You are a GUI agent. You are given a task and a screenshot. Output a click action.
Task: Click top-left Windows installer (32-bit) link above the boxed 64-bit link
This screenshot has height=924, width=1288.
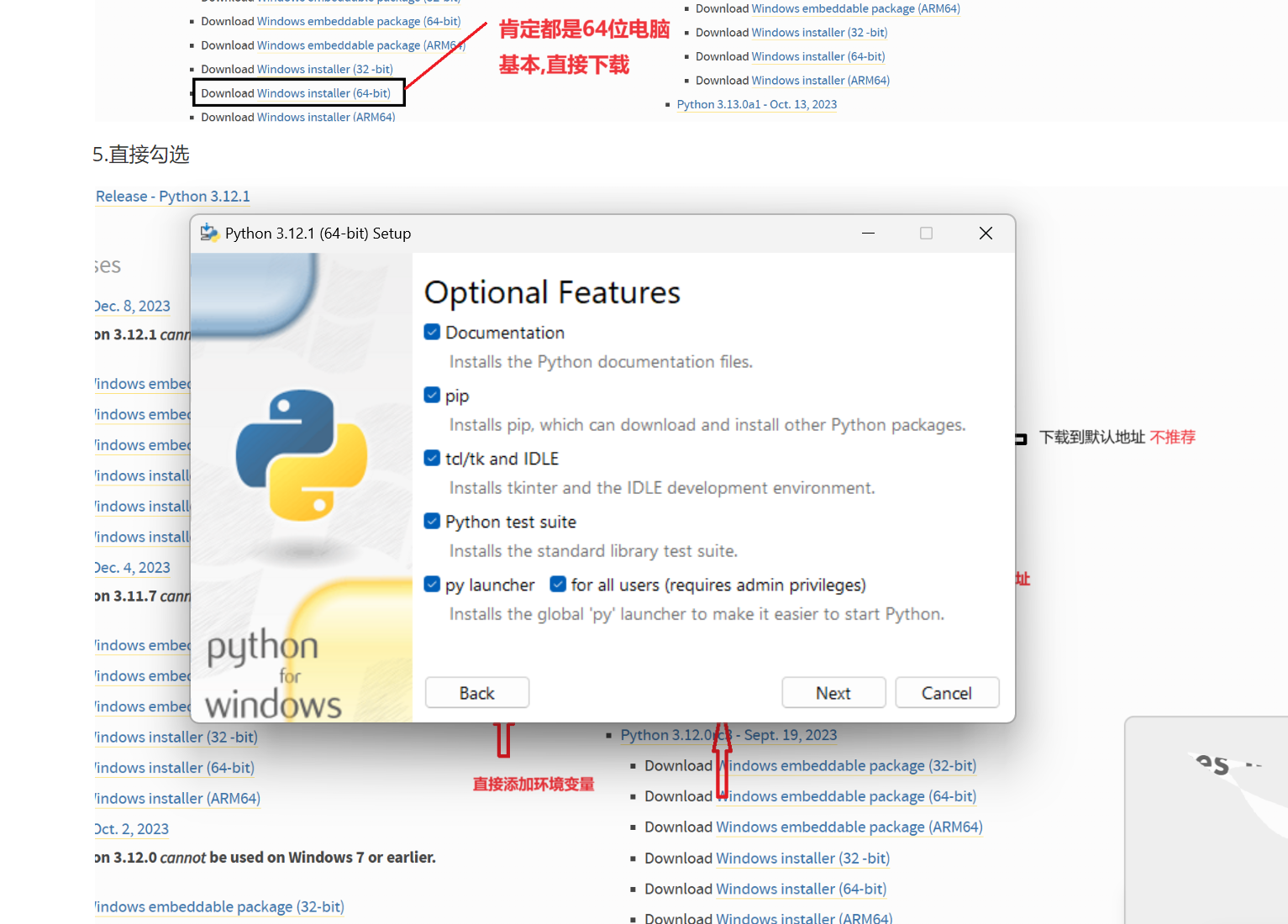(x=325, y=69)
